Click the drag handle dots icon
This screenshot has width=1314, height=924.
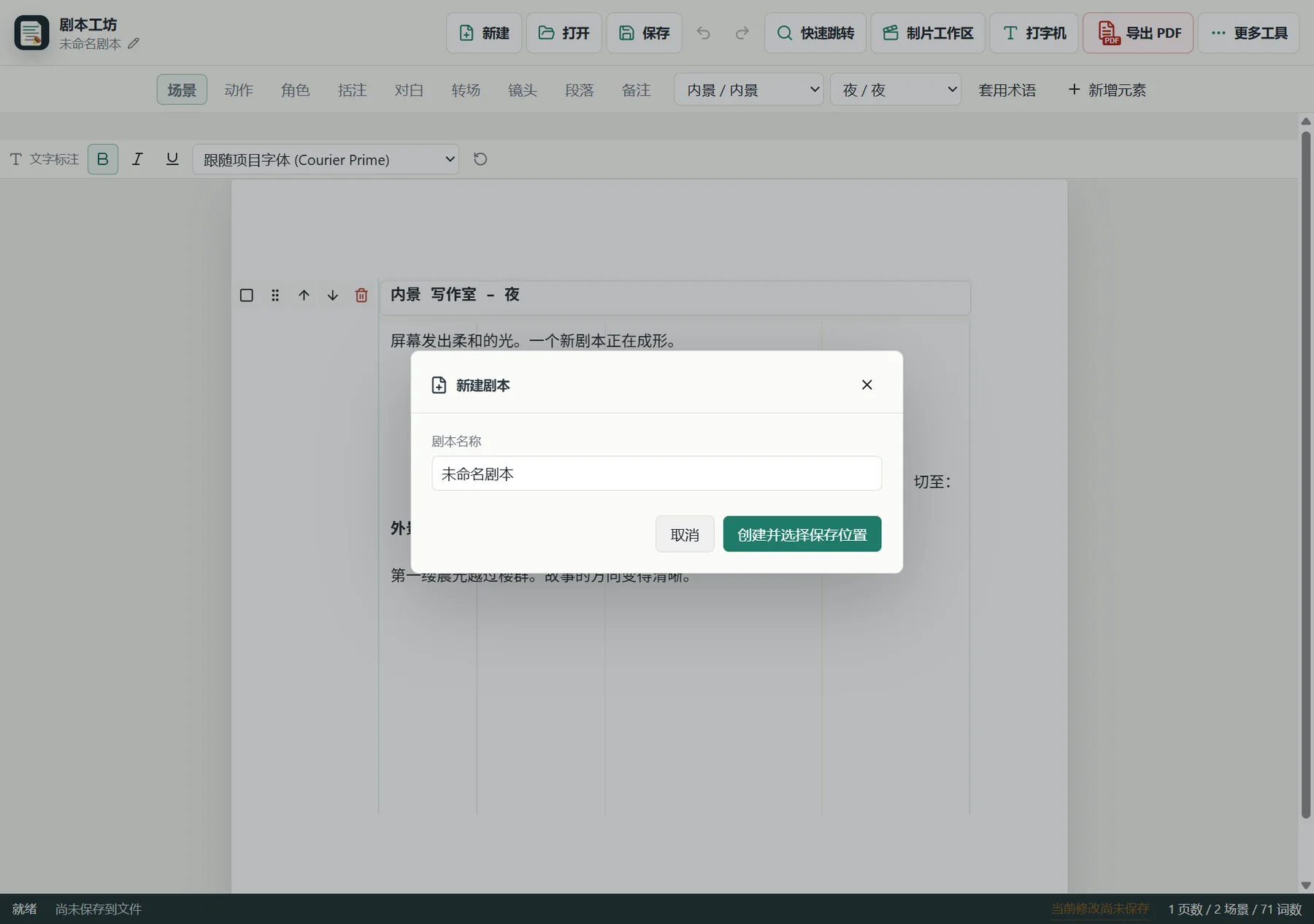[x=275, y=296]
